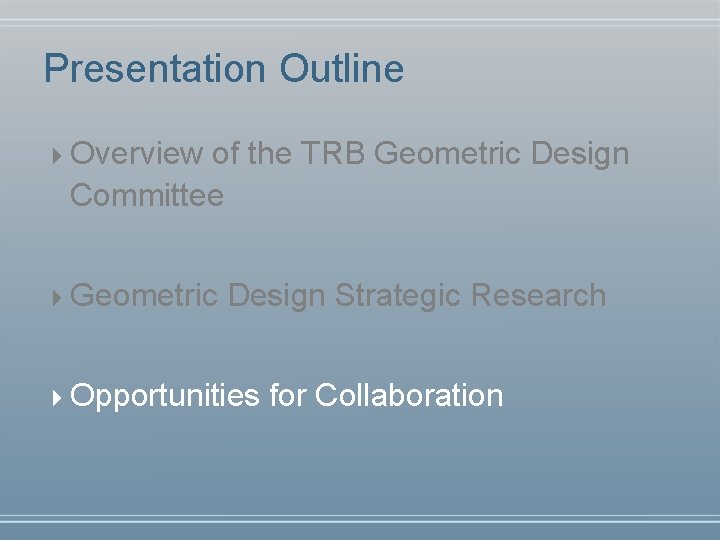Viewport: 720px width, 540px height.
Task: Click the word Committee on the wrapped line
Action: pos(147,195)
